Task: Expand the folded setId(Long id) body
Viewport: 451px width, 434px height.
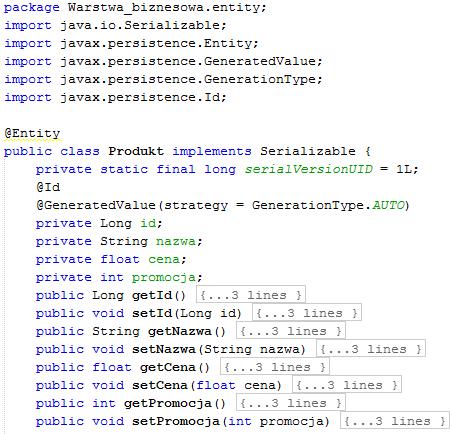Action: [307, 313]
